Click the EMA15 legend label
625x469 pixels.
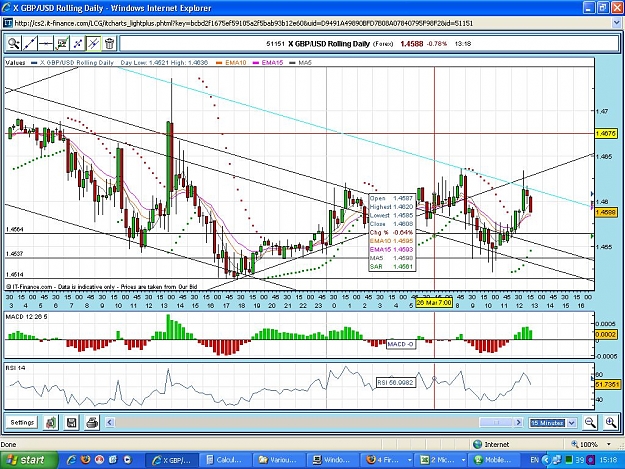coord(272,63)
